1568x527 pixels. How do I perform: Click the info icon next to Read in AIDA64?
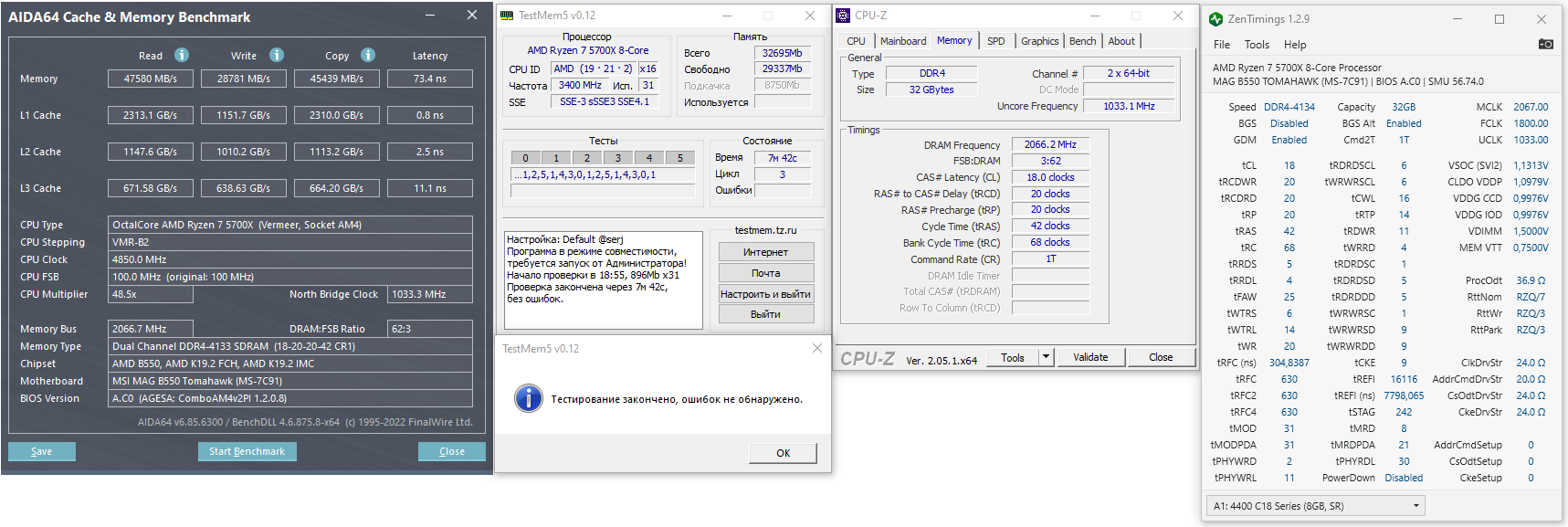point(182,55)
